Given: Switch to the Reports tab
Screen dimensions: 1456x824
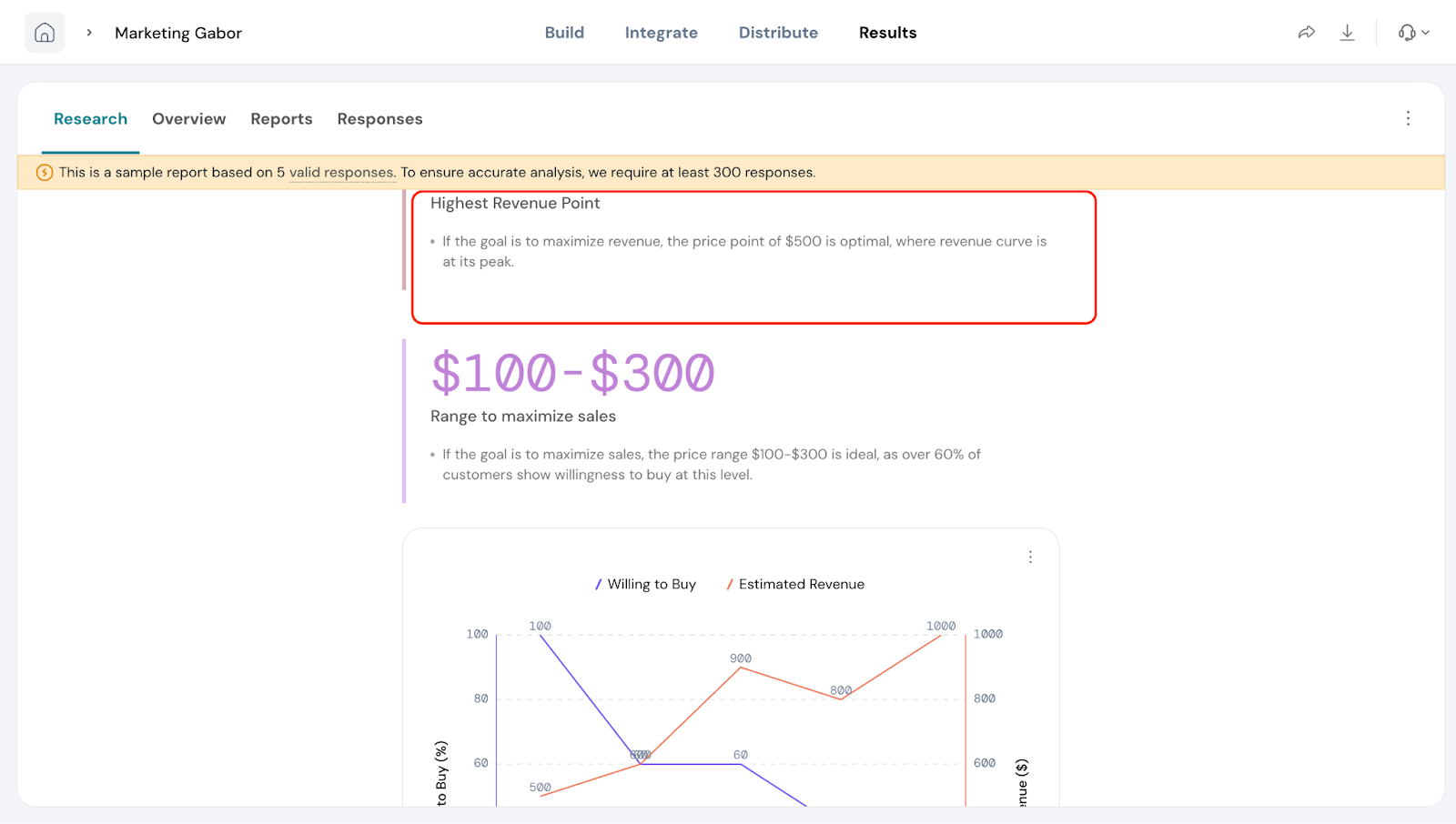Looking at the screenshot, I should [x=281, y=119].
